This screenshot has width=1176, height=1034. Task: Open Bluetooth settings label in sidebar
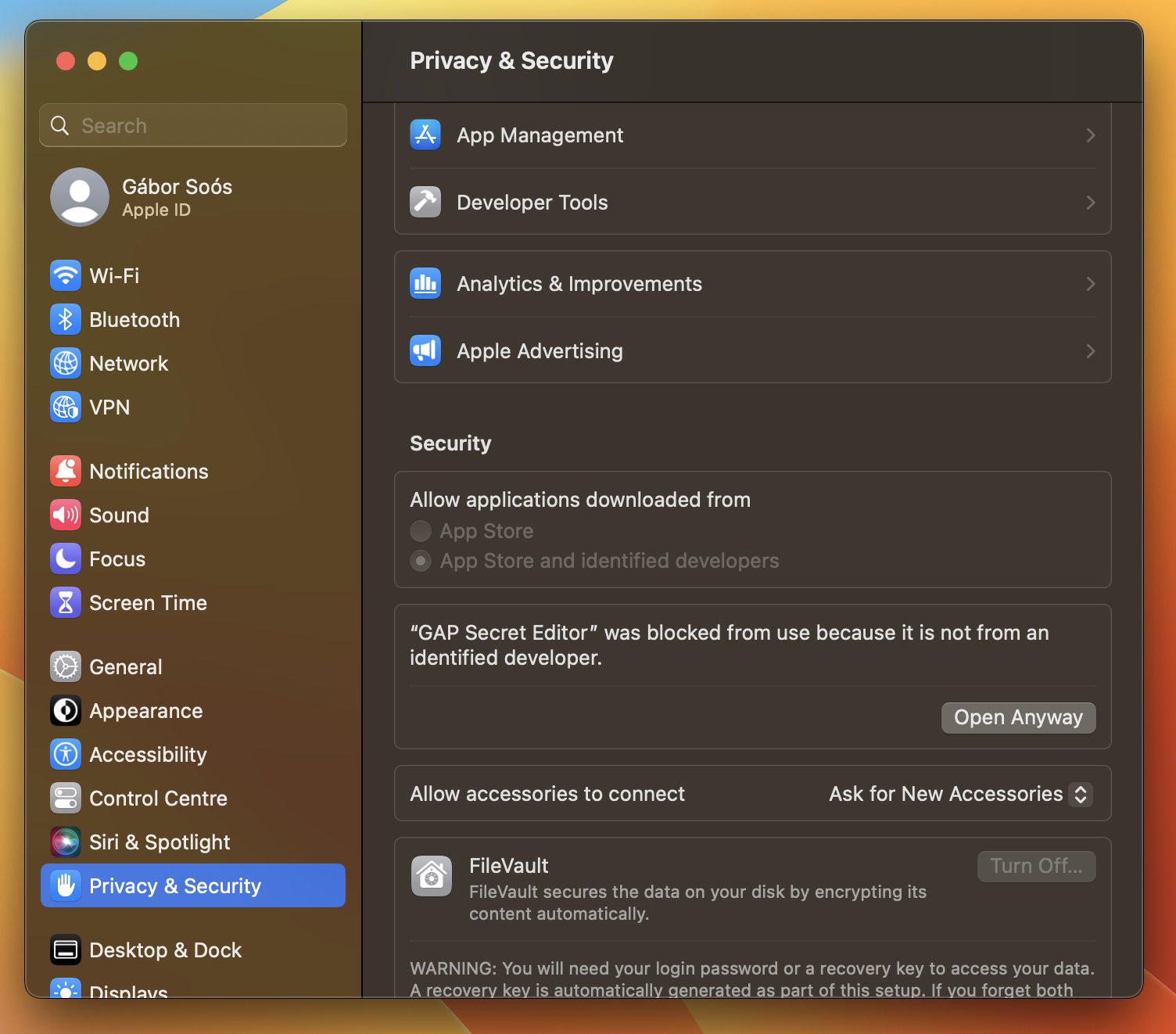(x=134, y=319)
